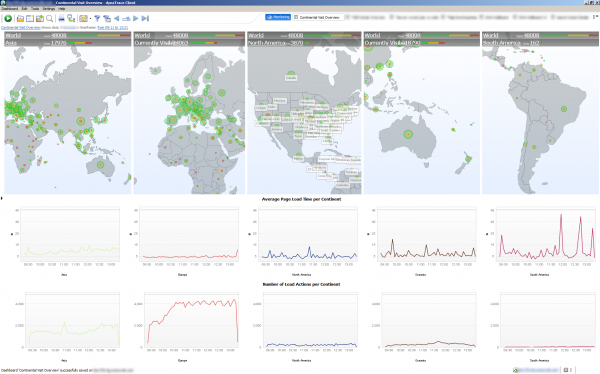Click the server connection toolbar icon

(71, 18)
